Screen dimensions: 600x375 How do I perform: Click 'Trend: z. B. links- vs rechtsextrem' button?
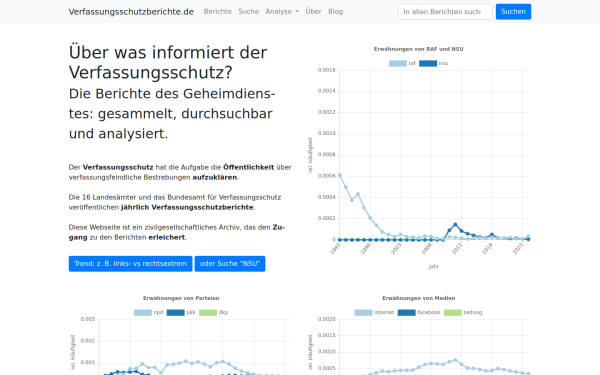[x=130, y=264]
